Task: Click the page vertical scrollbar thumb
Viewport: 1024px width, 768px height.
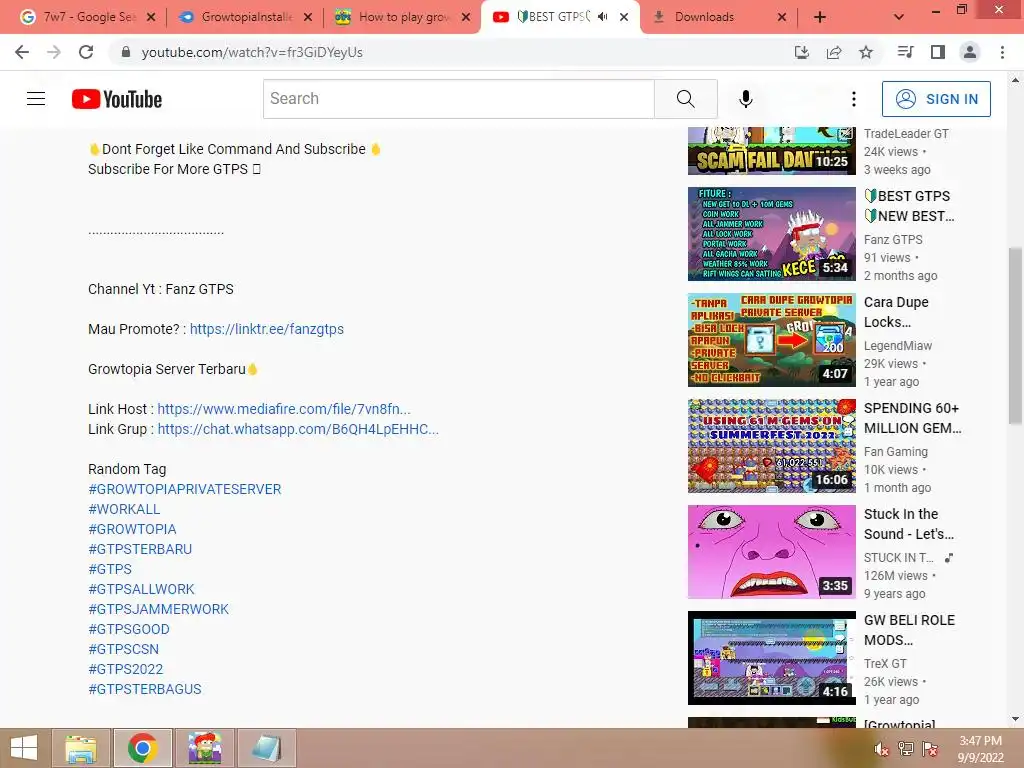Action: click(x=1015, y=336)
